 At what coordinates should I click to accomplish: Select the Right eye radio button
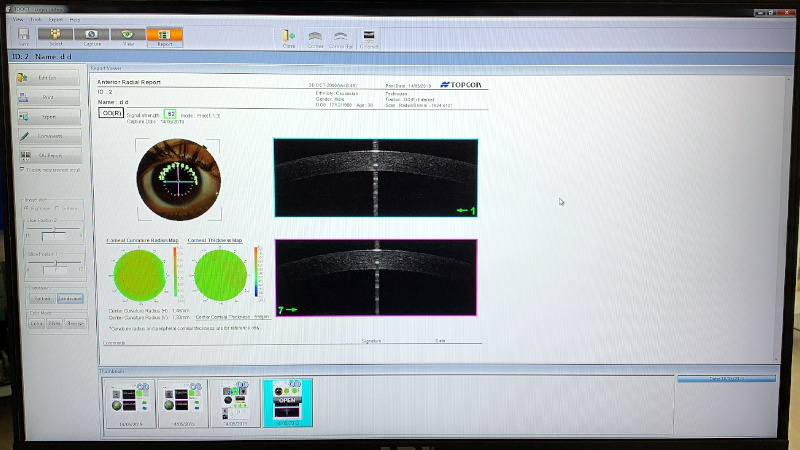[28, 208]
